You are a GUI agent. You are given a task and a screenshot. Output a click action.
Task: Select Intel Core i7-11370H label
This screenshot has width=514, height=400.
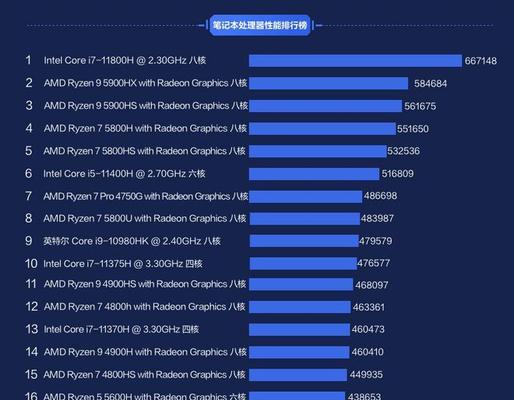tap(121, 329)
